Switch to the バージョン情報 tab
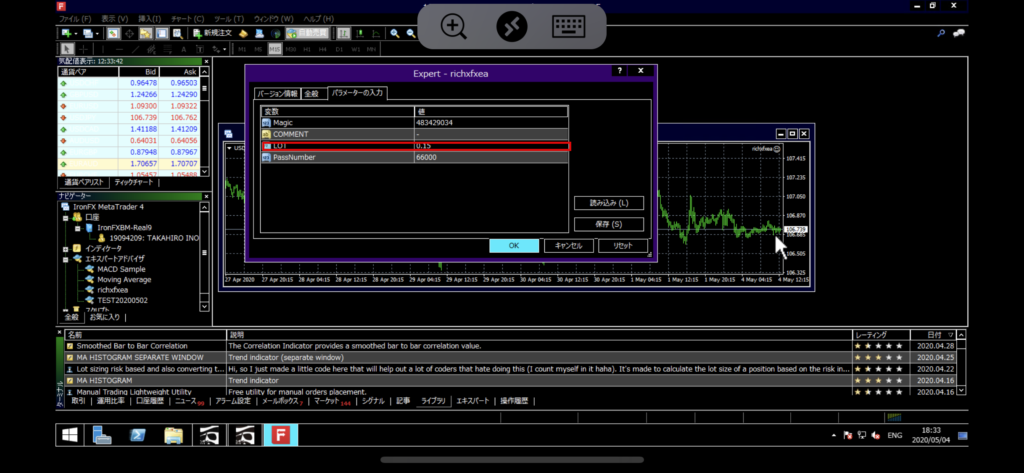The width and height of the screenshot is (1024, 473). tap(277, 93)
